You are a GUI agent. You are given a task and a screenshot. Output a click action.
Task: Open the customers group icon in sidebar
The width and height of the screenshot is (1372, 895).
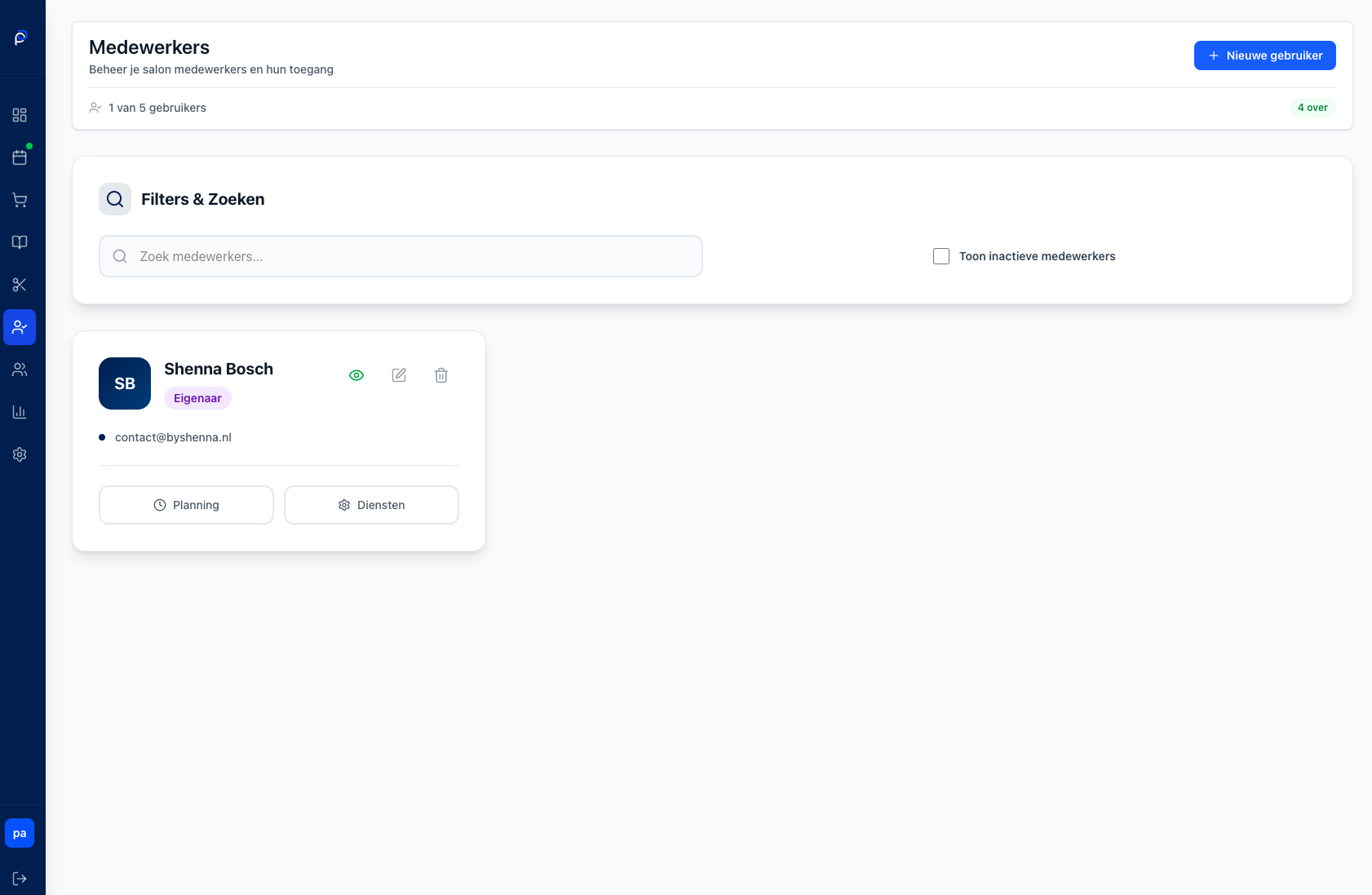[20, 370]
